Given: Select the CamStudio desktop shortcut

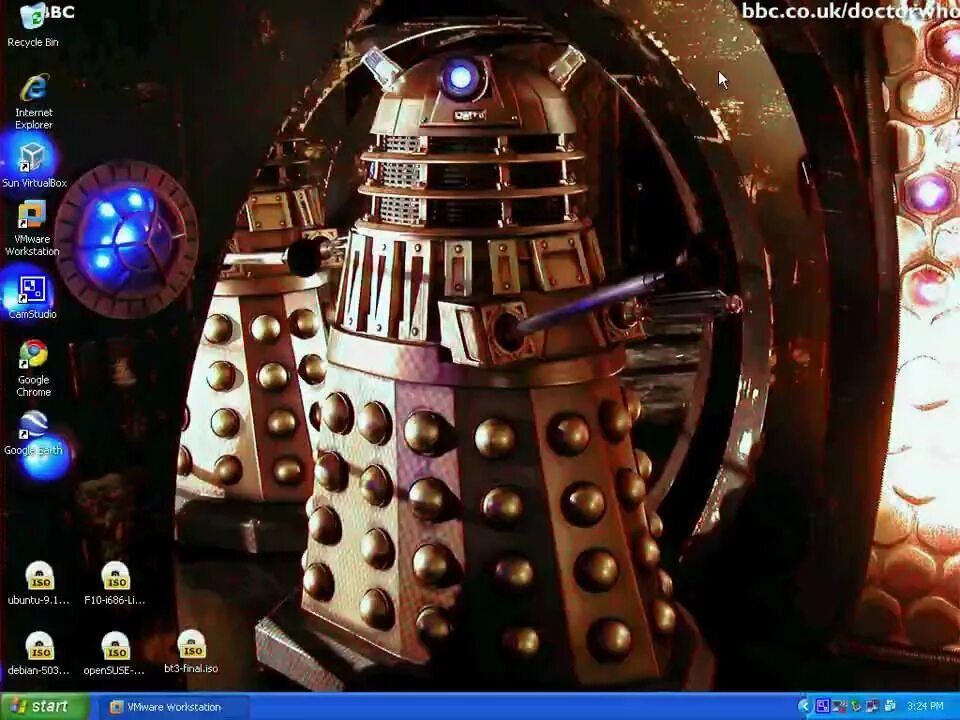Looking at the screenshot, I should 32,298.
